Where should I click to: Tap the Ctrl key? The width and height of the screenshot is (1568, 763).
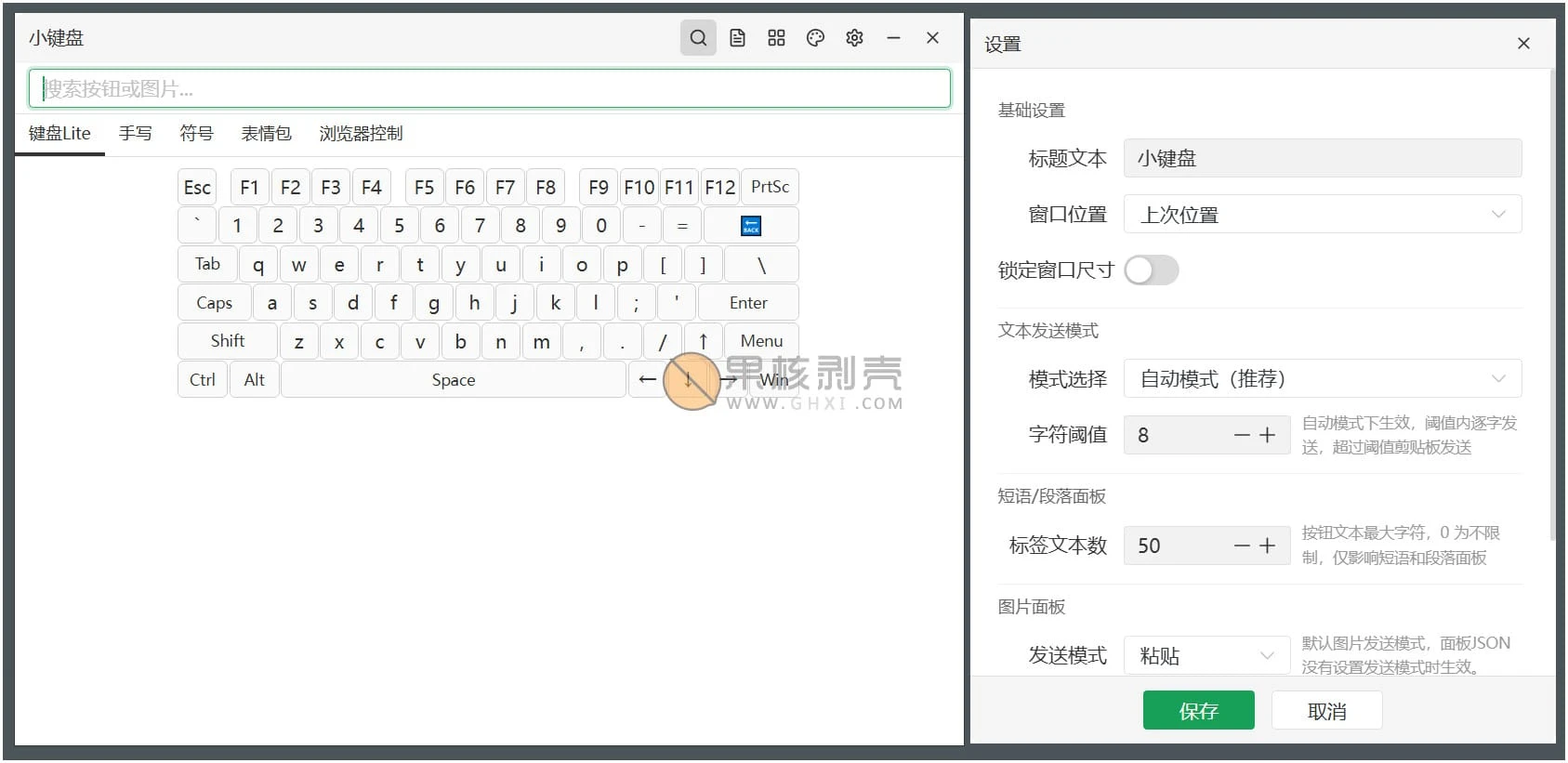tap(202, 379)
